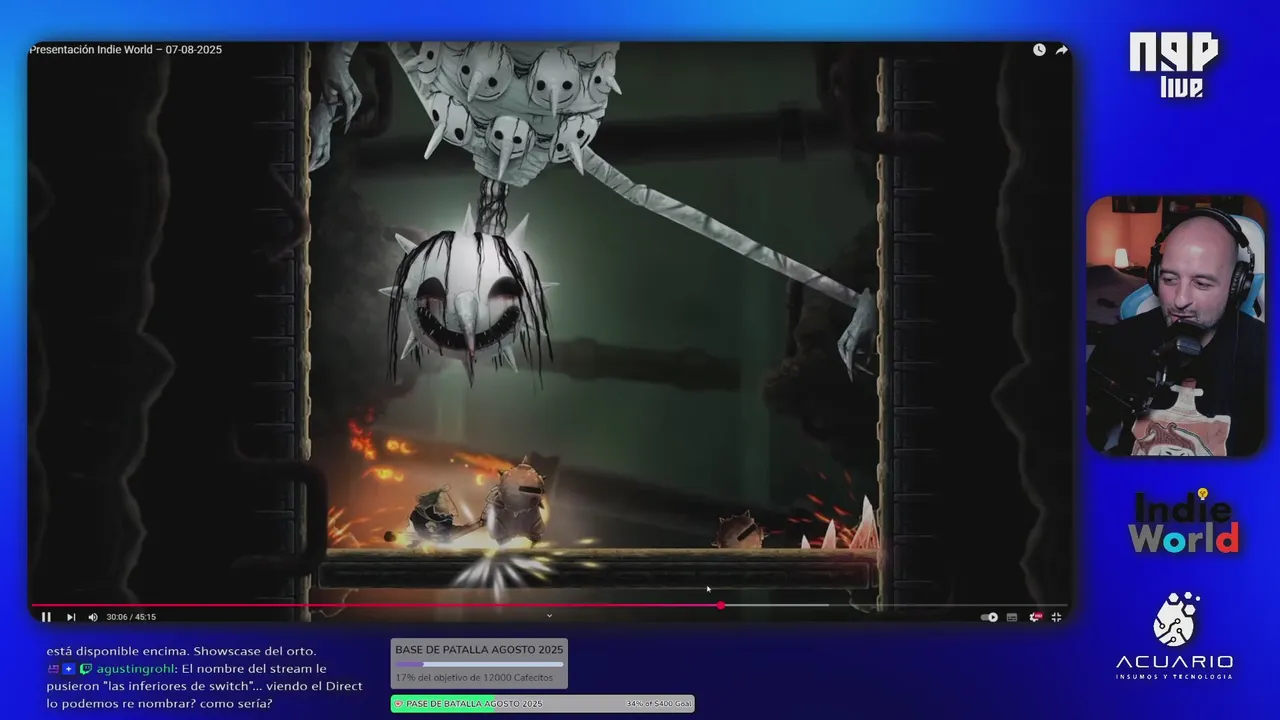Click the '34% of $400 Goal' text
The height and width of the screenshot is (720, 1280).
tap(659, 704)
